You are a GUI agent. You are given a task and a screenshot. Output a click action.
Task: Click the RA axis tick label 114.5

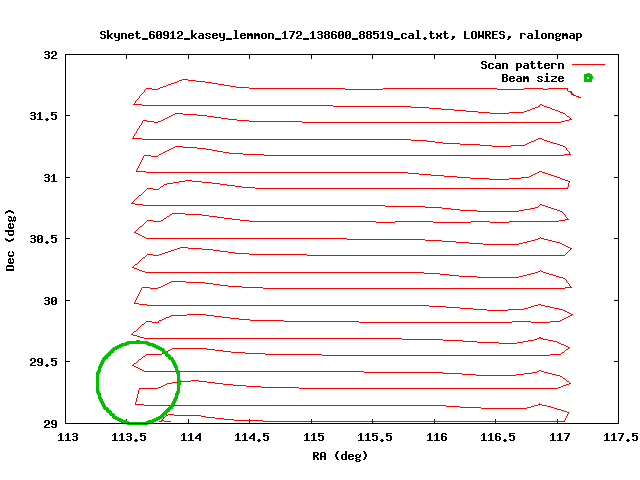coord(252,437)
